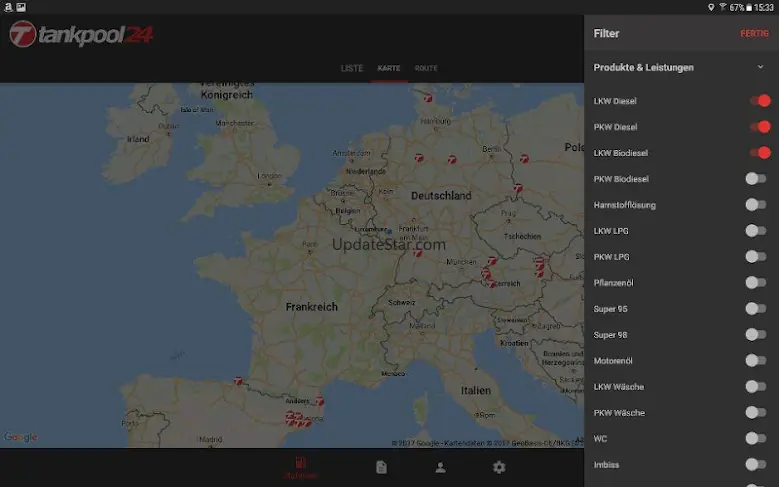Viewport: 779px width, 487px height.
Task: Toggle Super 98 filter on
Action: [x=756, y=334]
